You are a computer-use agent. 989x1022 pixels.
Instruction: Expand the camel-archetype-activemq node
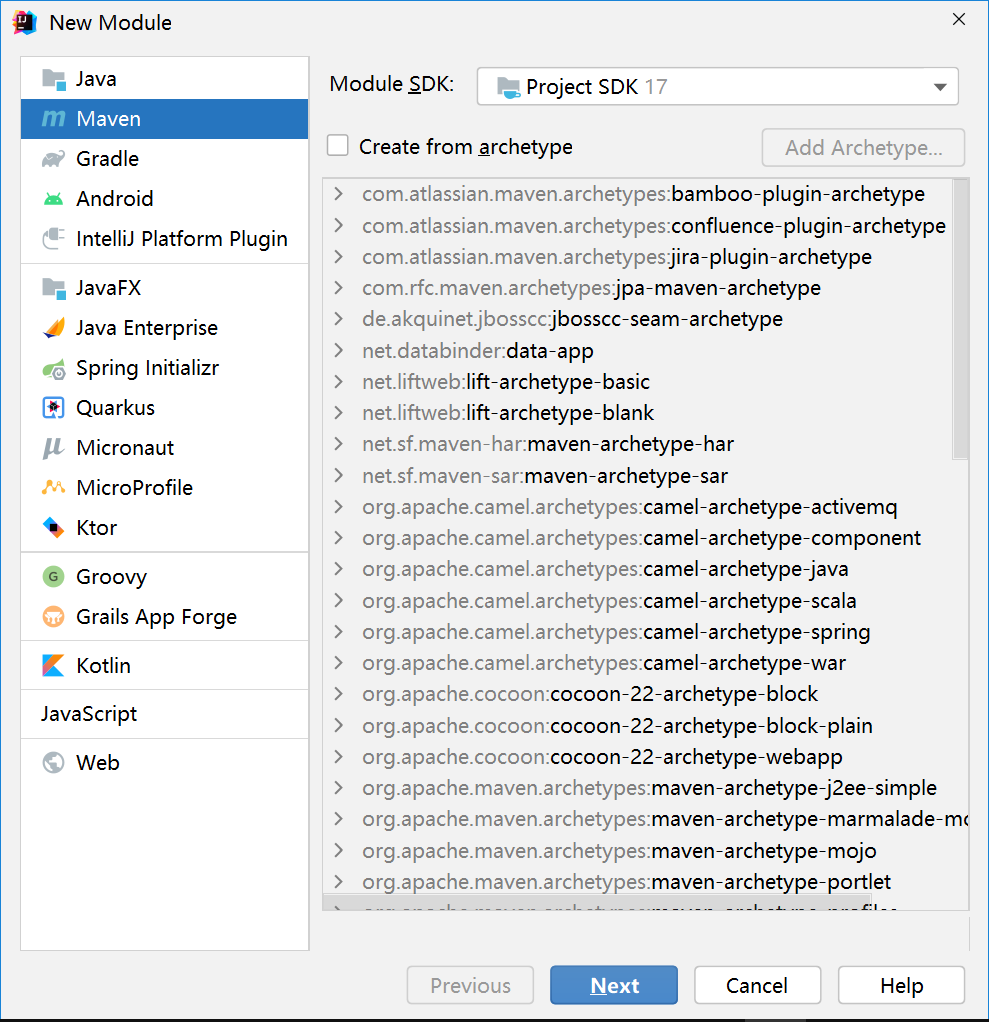click(338, 506)
